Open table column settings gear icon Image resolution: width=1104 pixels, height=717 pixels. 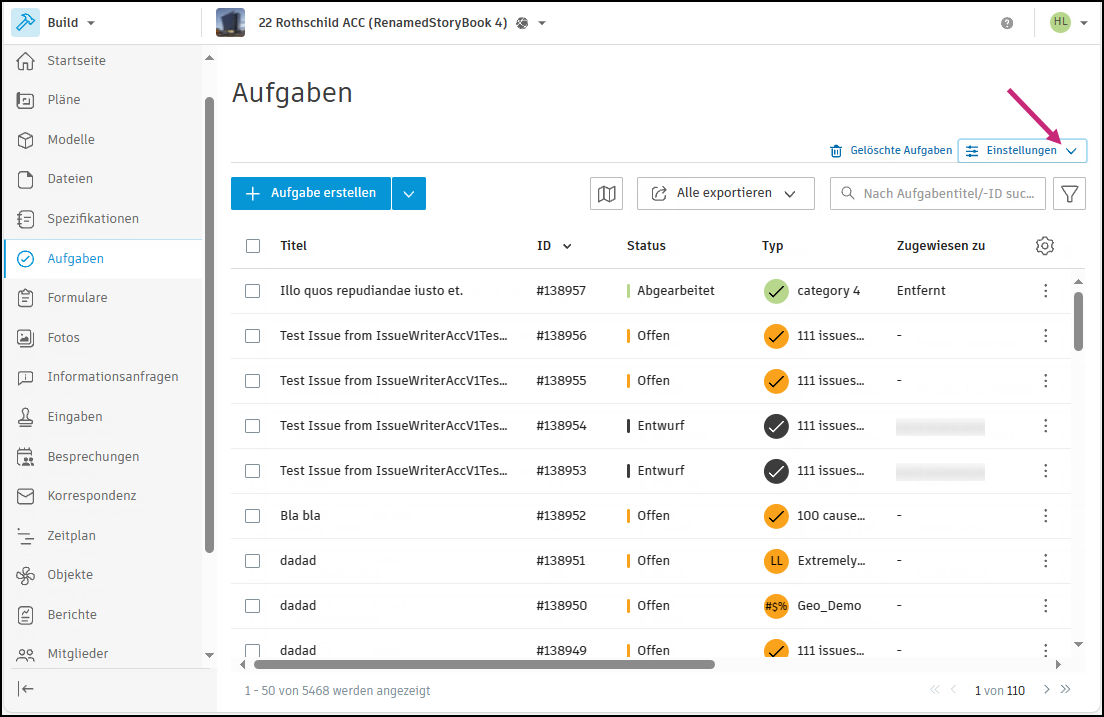pos(1045,246)
